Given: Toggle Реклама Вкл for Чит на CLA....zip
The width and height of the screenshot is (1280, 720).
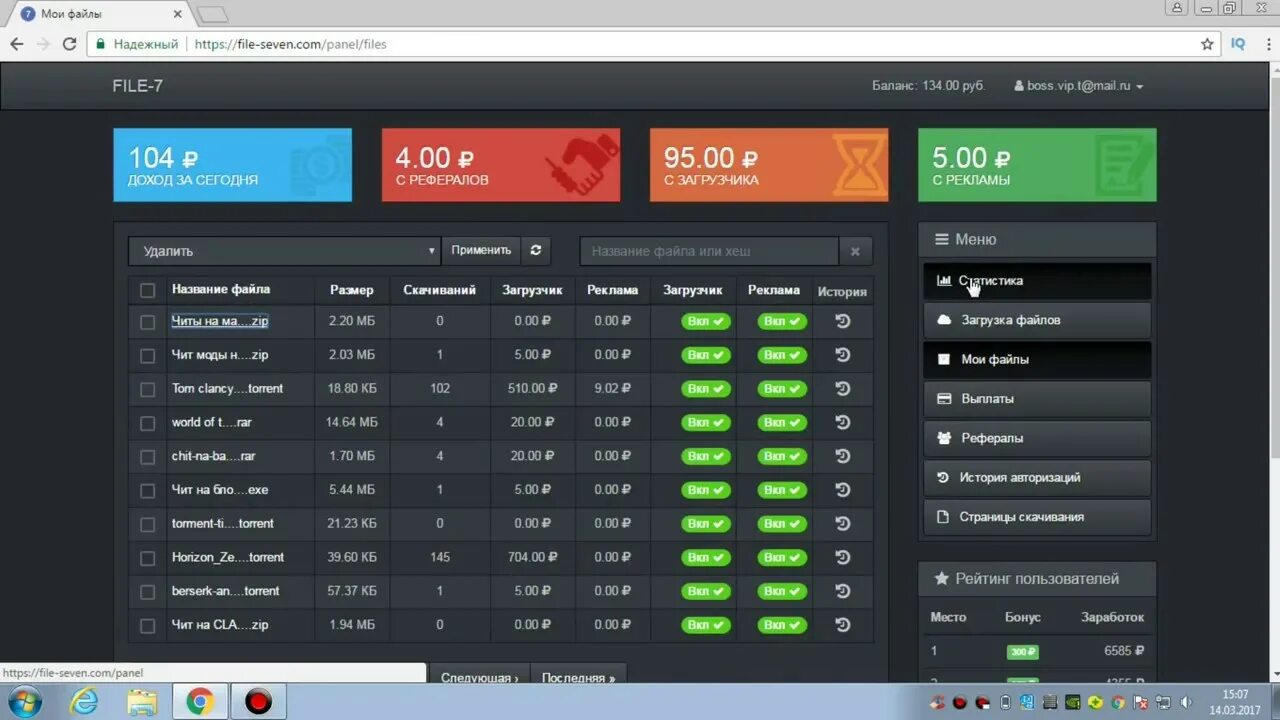Looking at the screenshot, I should [782, 625].
